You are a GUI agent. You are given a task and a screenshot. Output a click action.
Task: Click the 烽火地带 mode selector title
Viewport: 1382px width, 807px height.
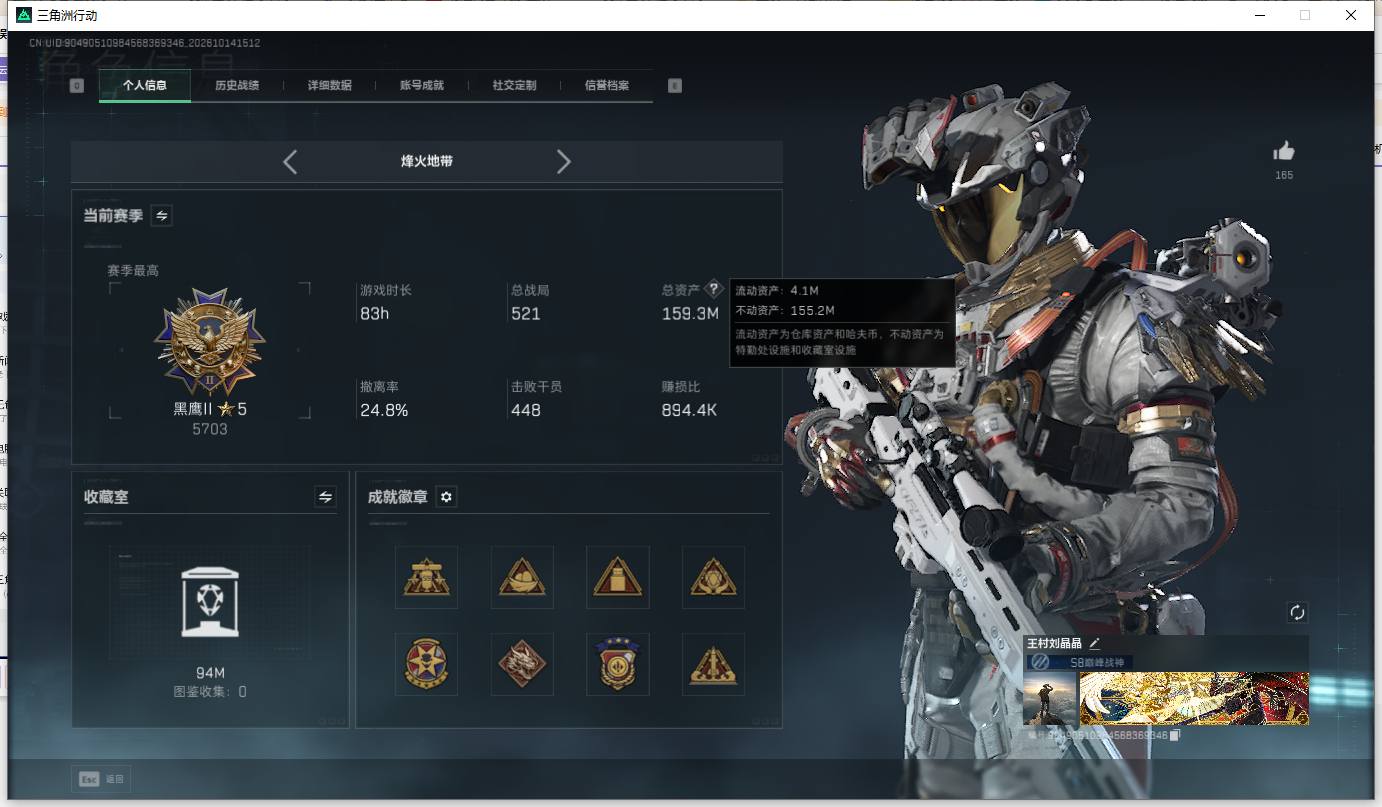(x=427, y=161)
